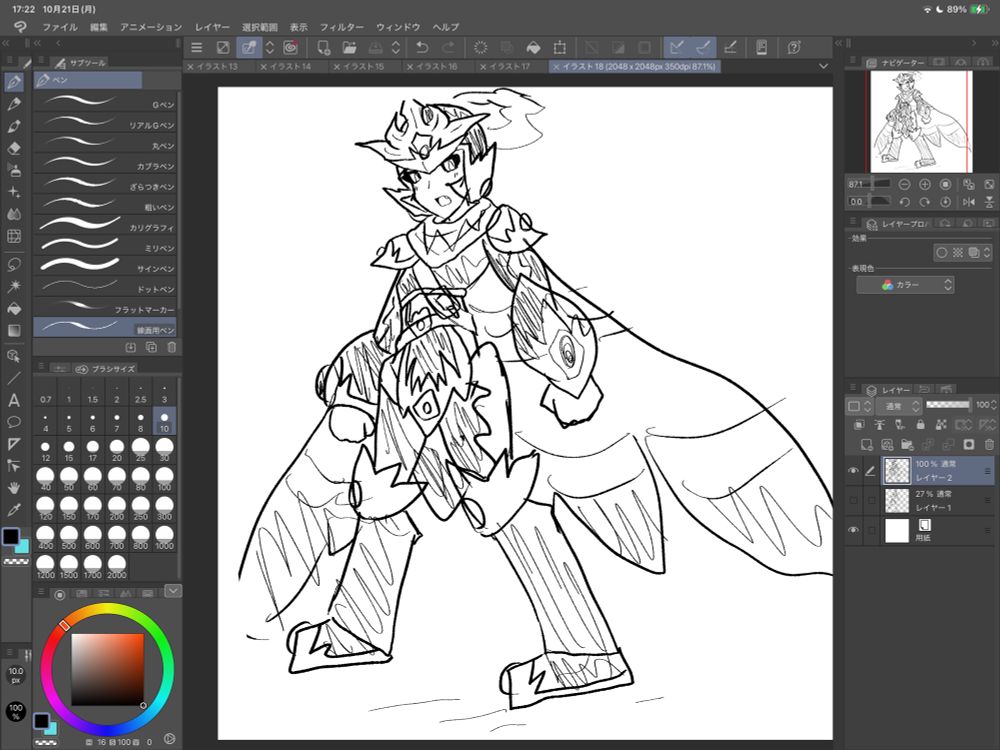Show レイヤー 1 by toggling visibility box

pyautogui.click(x=854, y=500)
